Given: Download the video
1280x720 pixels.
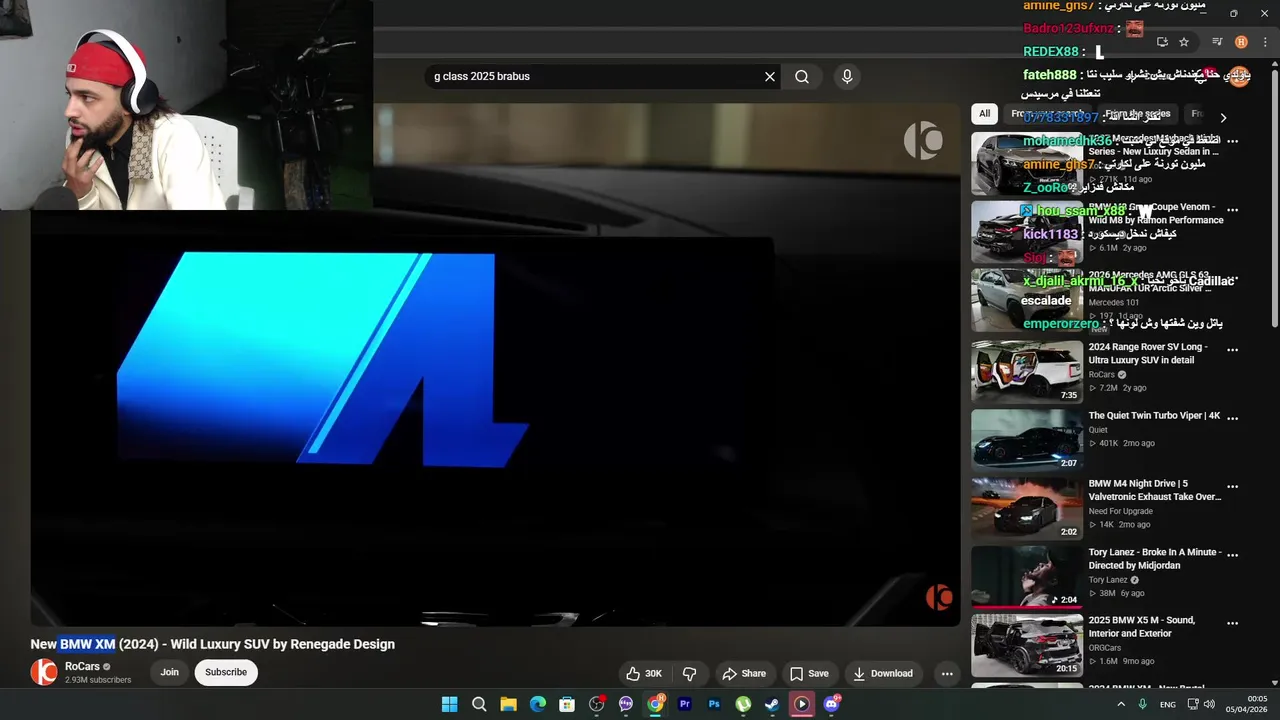Looking at the screenshot, I should (x=882, y=673).
